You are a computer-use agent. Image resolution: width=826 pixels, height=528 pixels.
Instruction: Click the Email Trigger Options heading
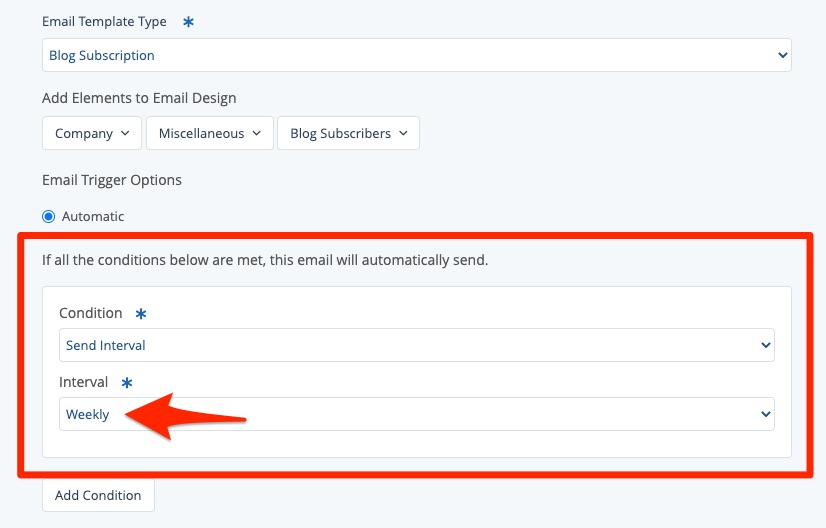(x=112, y=181)
